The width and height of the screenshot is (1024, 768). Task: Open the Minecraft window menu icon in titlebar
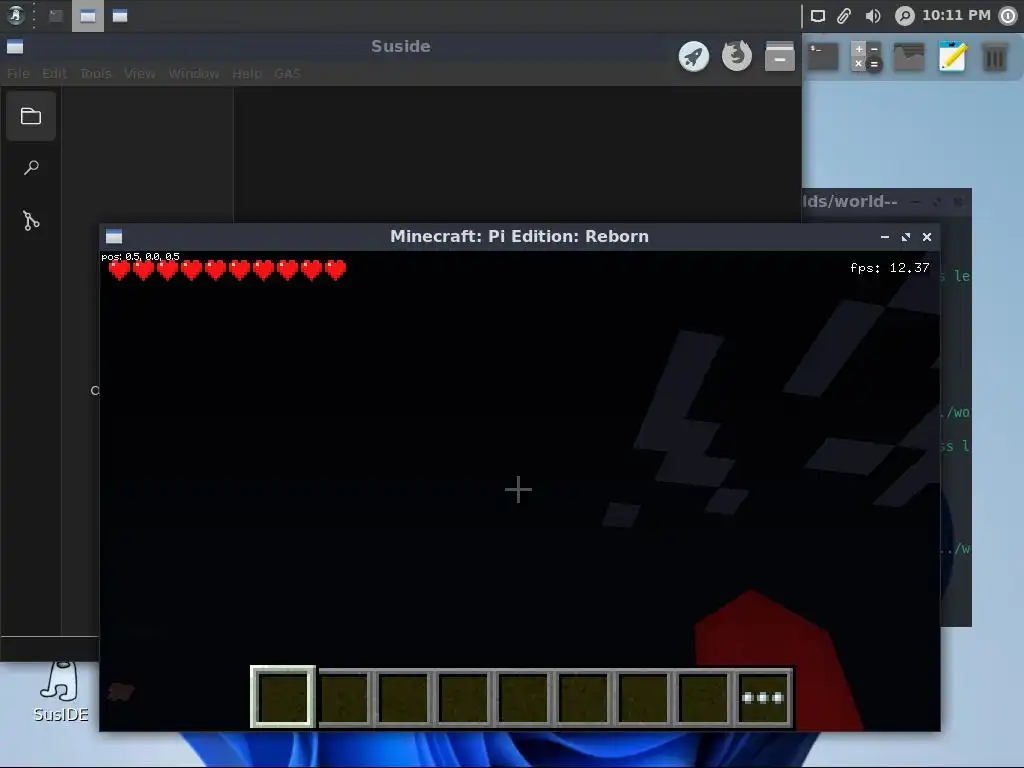click(x=114, y=236)
